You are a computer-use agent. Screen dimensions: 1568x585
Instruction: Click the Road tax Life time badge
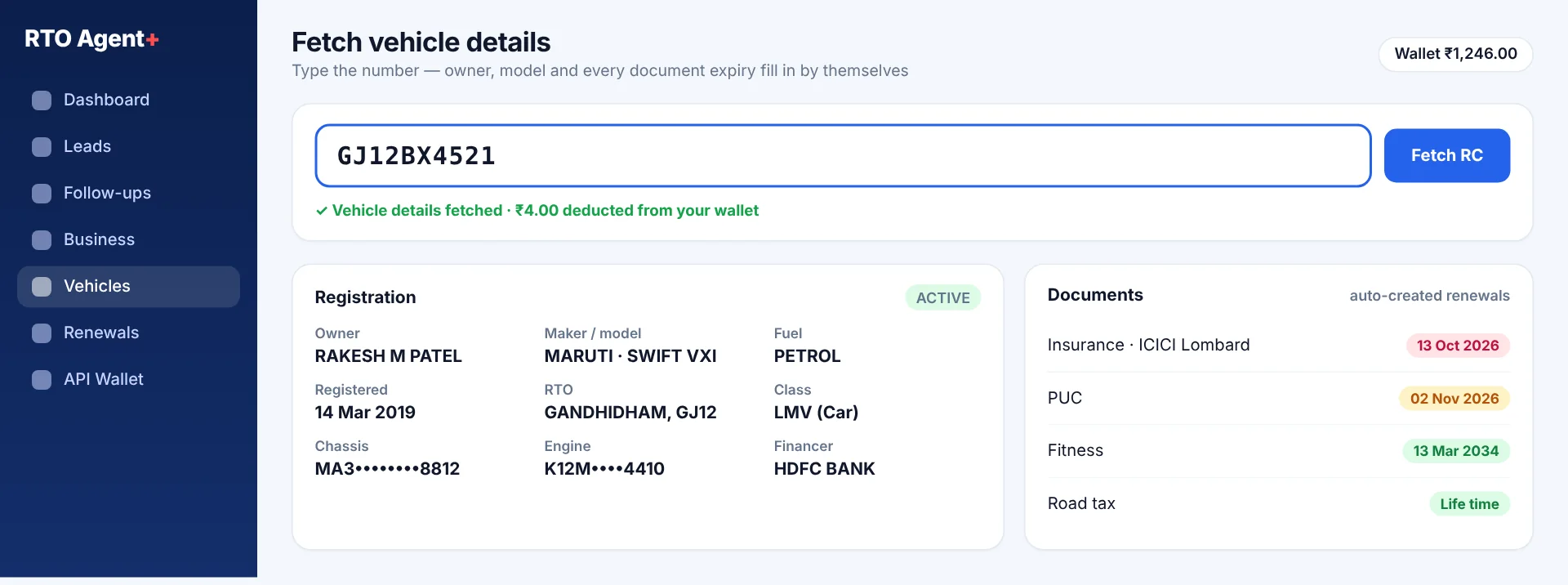(x=1469, y=504)
